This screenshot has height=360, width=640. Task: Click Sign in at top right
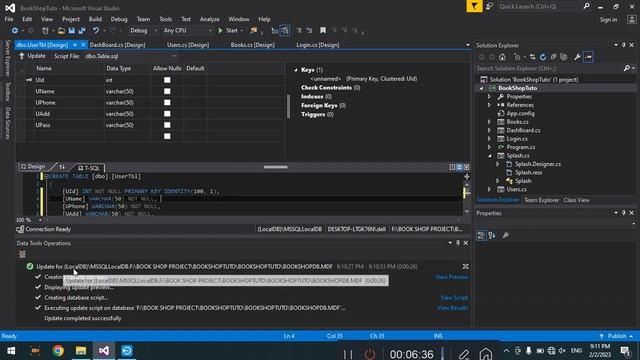pyautogui.click(x=608, y=20)
